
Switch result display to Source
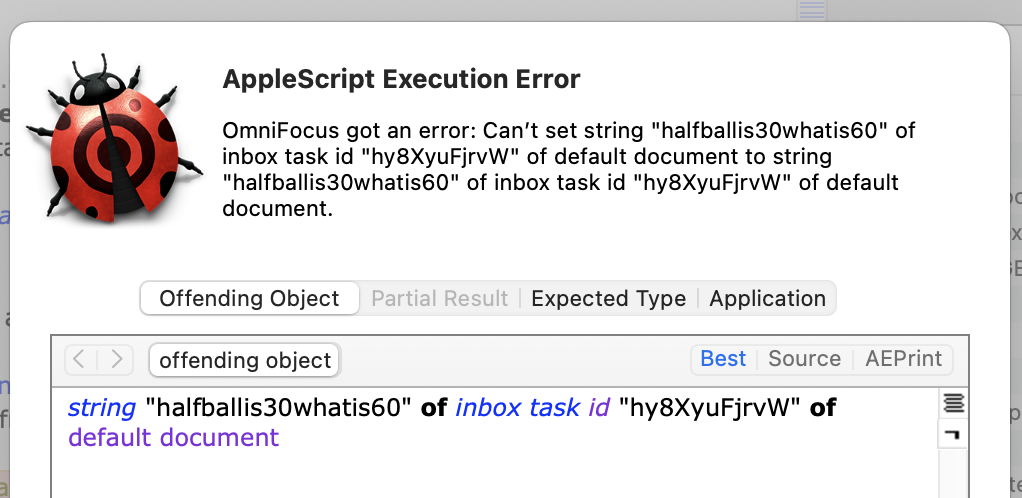point(804,359)
